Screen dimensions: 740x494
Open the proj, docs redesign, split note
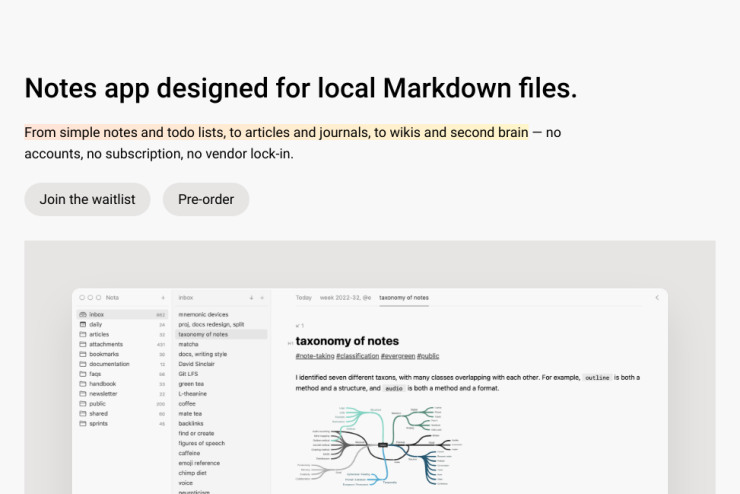tap(211, 324)
